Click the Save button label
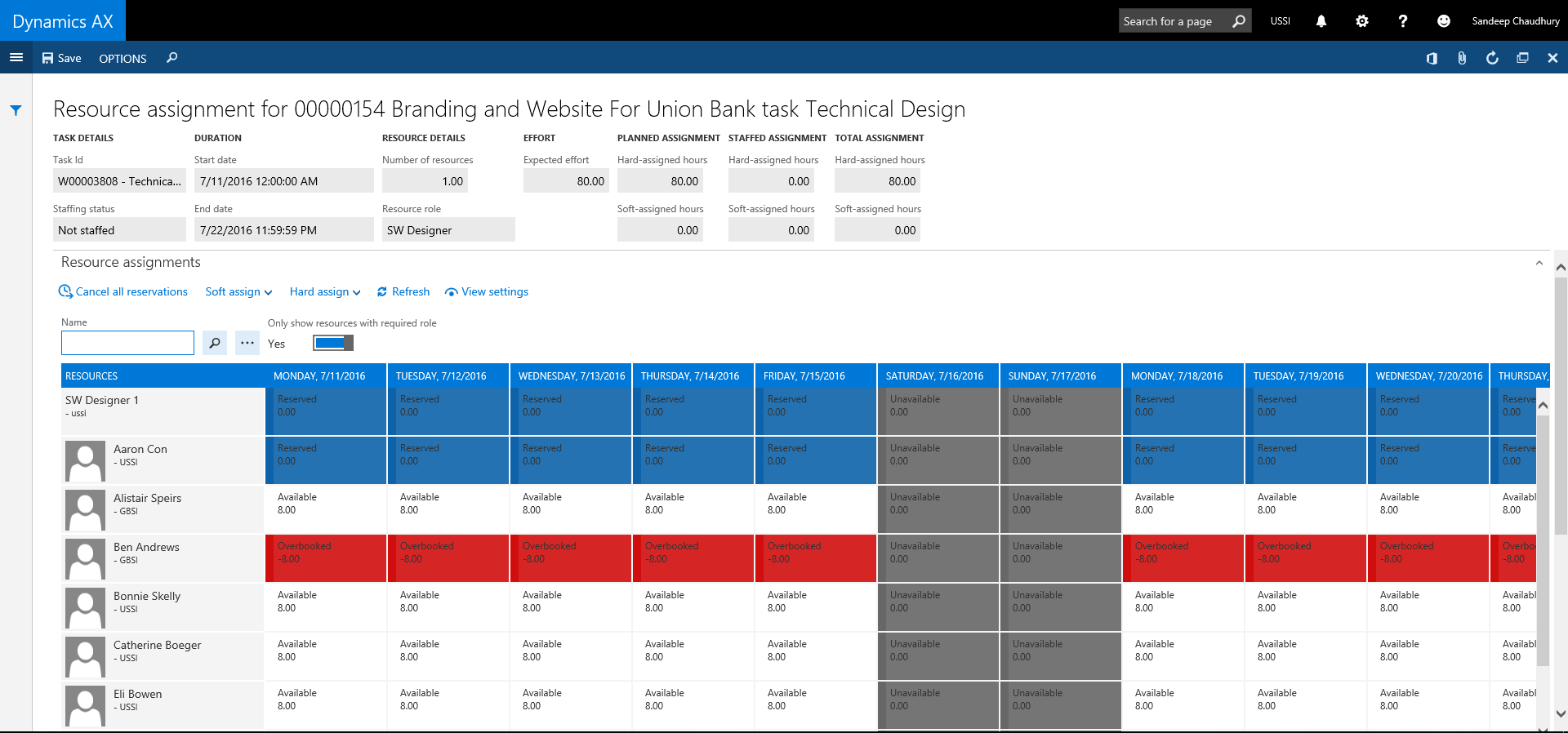The height and width of the screenshot is (733, 1568). (69, 58)
